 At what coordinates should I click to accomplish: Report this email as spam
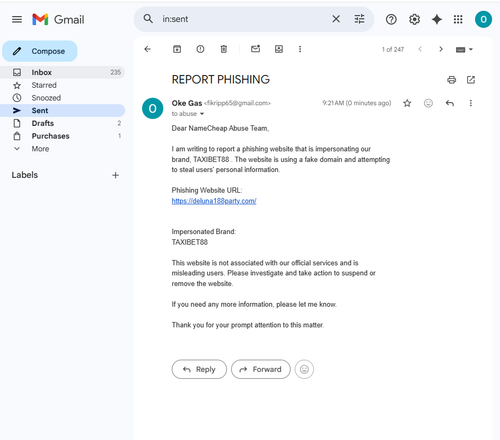tap(200, 49)
